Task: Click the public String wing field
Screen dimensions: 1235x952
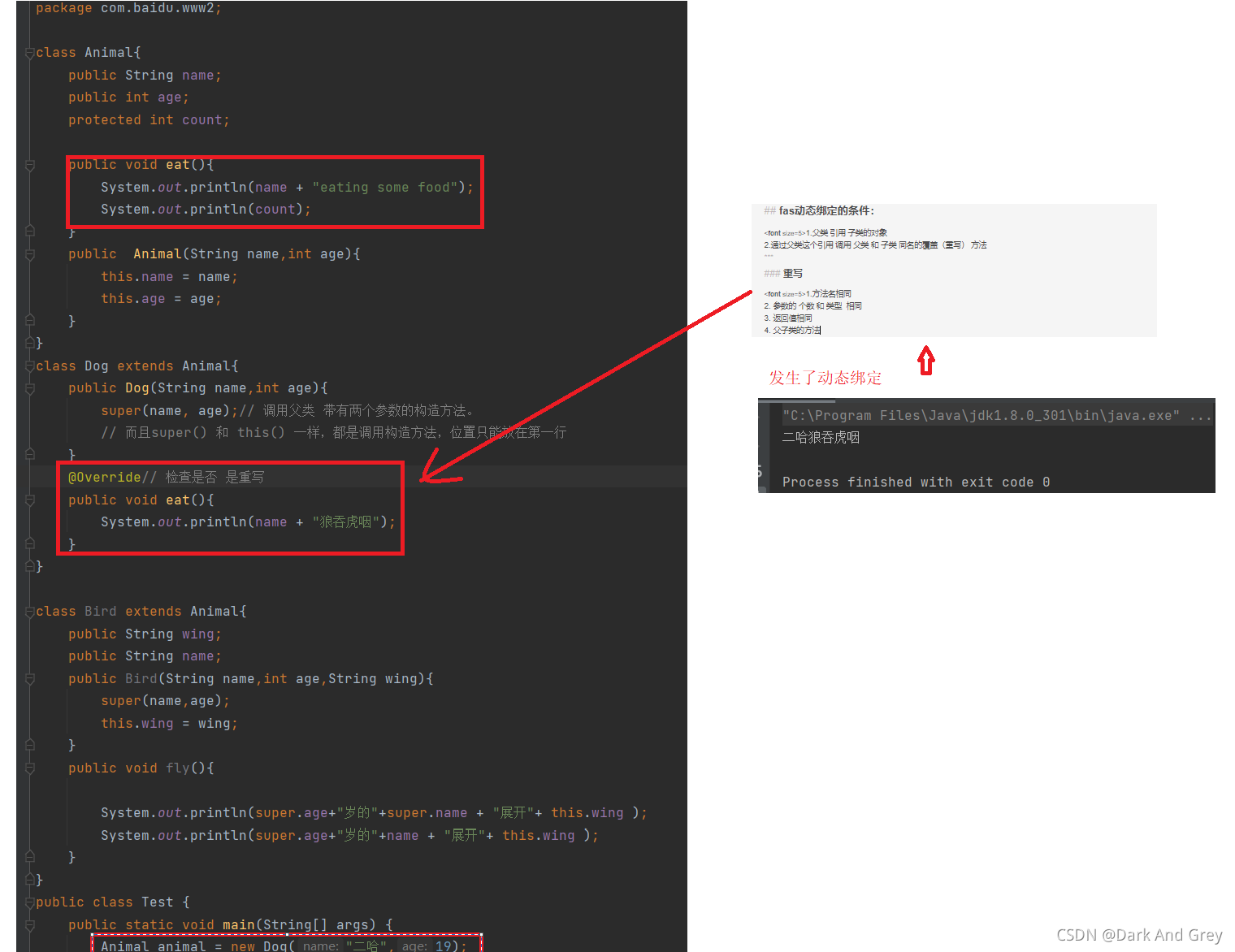Action: point(145,634)
